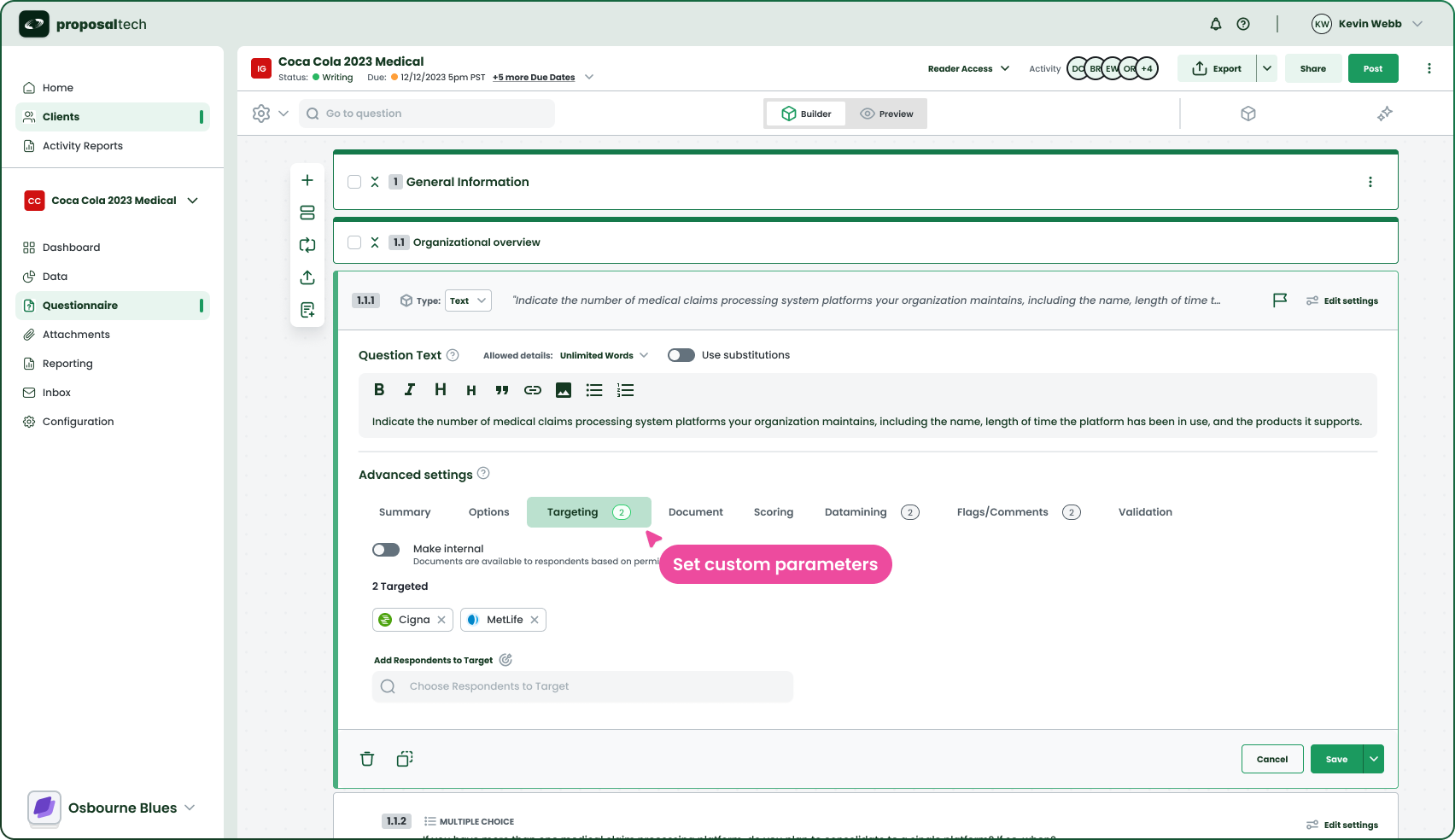Click the builder settings gear icon
The height and width of the screenshot is (840, 1455).
(x=261, y=114)
